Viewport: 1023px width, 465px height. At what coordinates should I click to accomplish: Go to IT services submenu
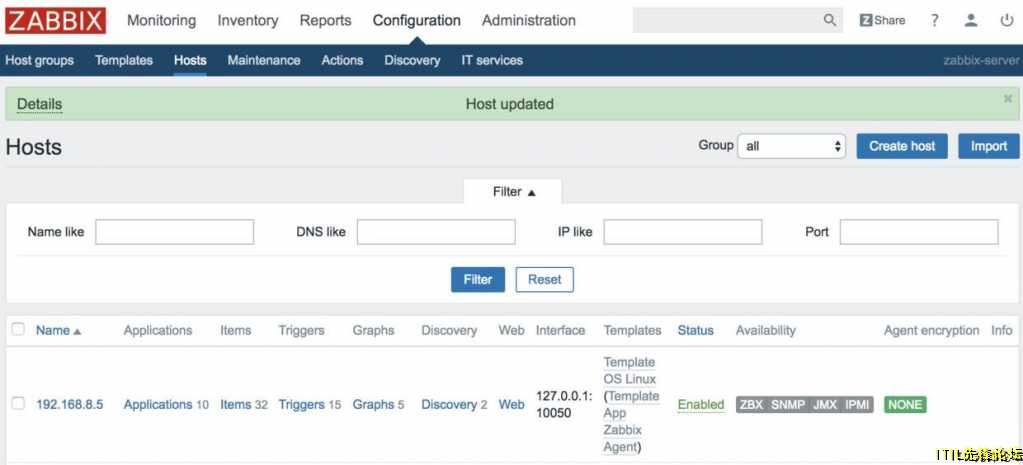492,61
